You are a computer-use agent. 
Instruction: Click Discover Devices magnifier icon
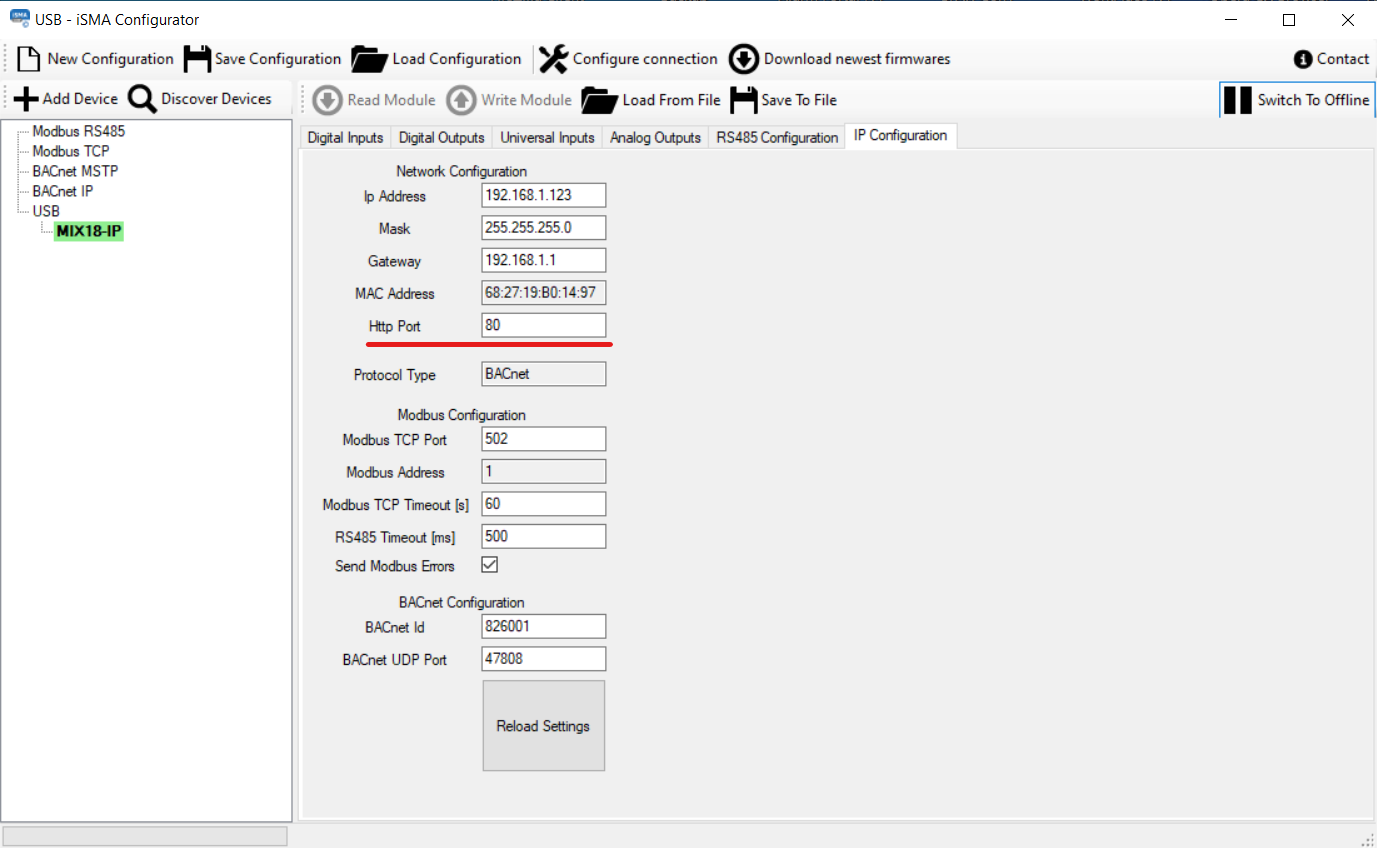[x=142, y=99]
